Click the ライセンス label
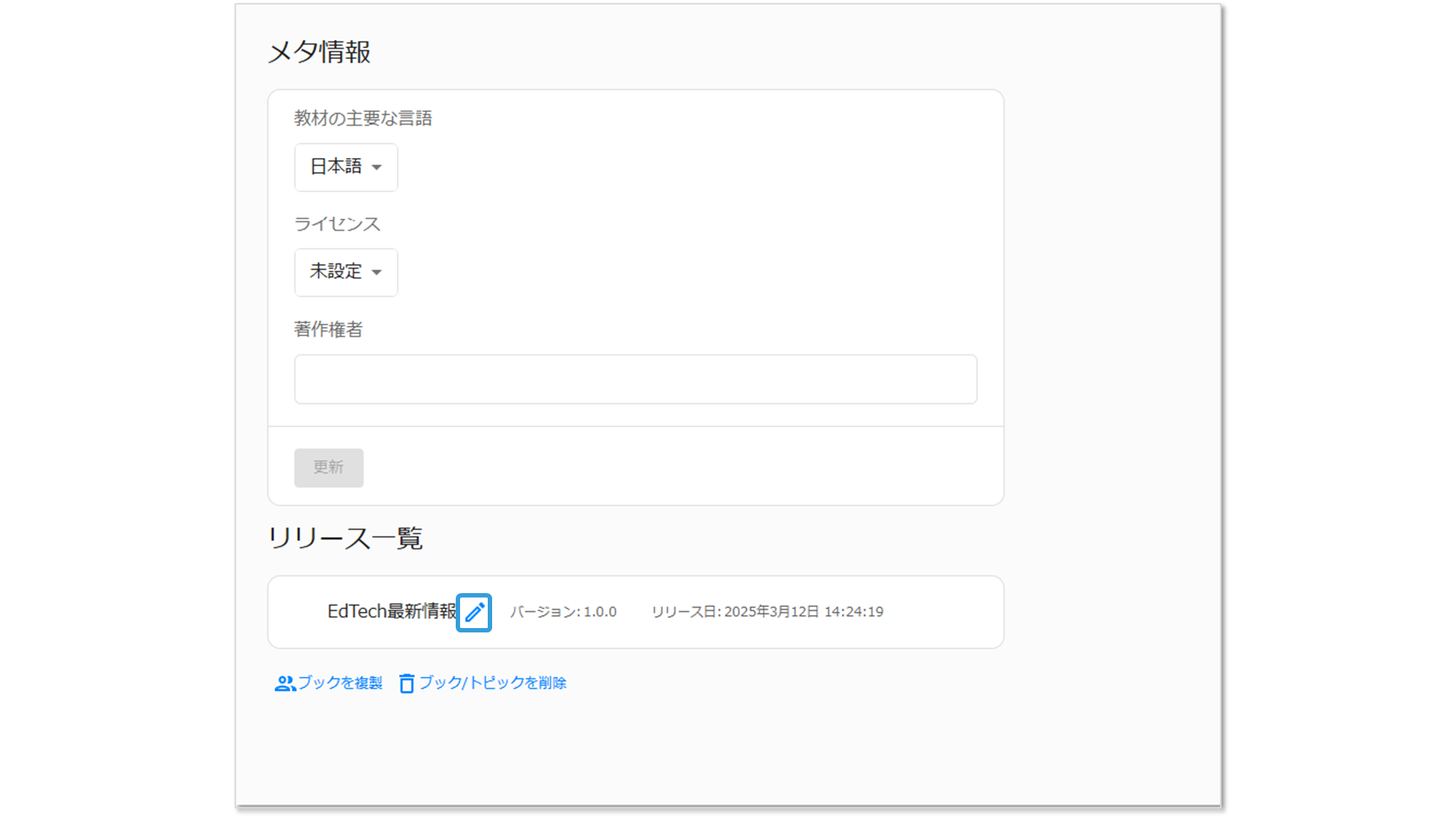Viewport: 1456px width, 818px height. [x=337, y=224]
